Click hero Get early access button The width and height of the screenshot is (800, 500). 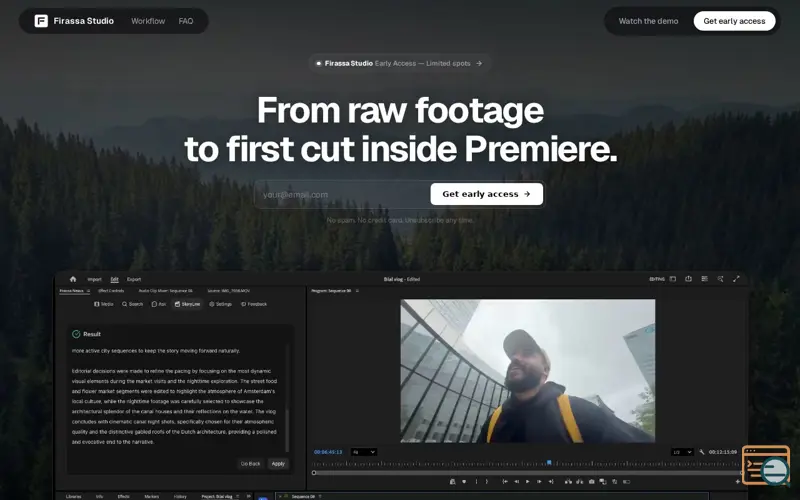pos(486,194)
